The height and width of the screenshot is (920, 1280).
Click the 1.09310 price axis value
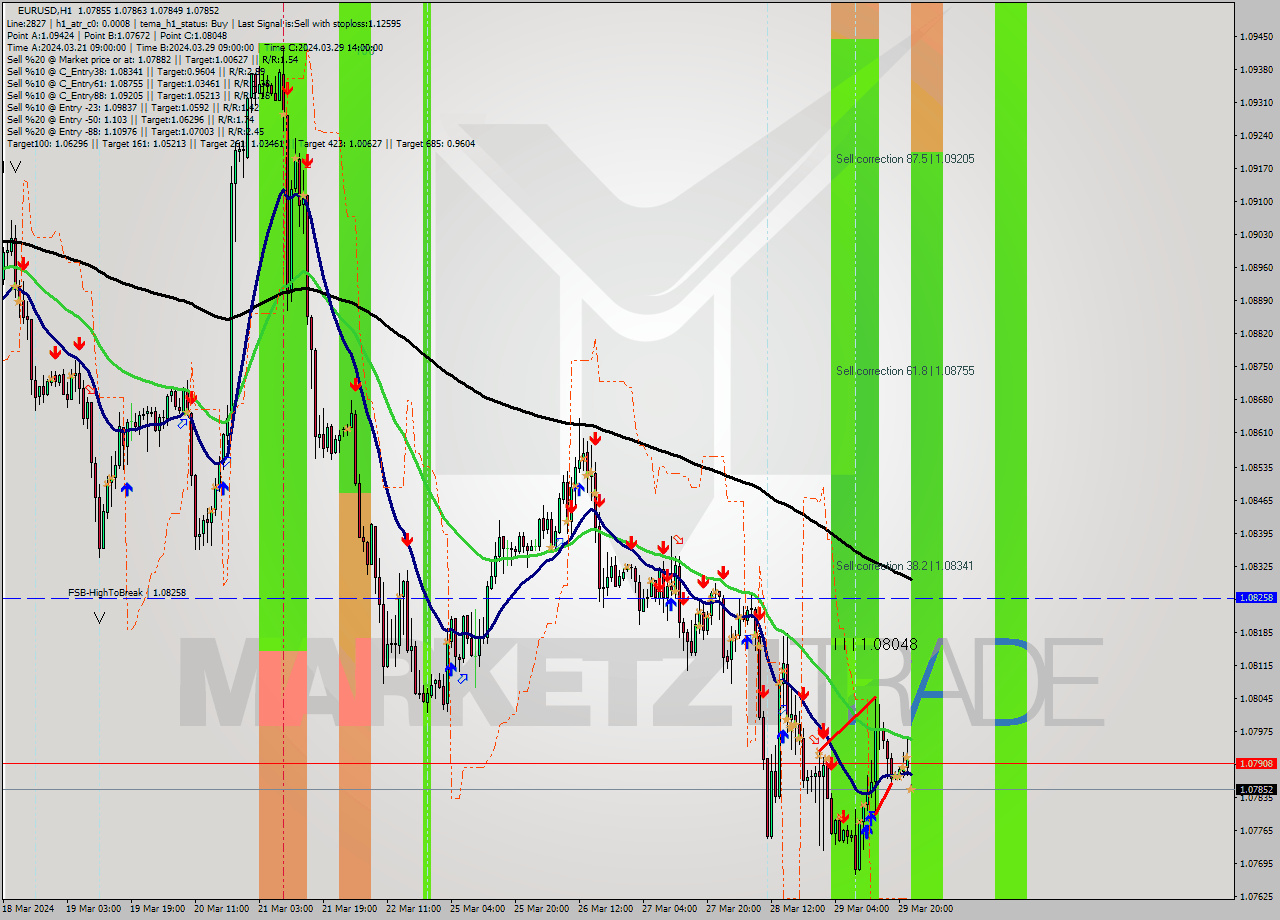coord(1256,102)
